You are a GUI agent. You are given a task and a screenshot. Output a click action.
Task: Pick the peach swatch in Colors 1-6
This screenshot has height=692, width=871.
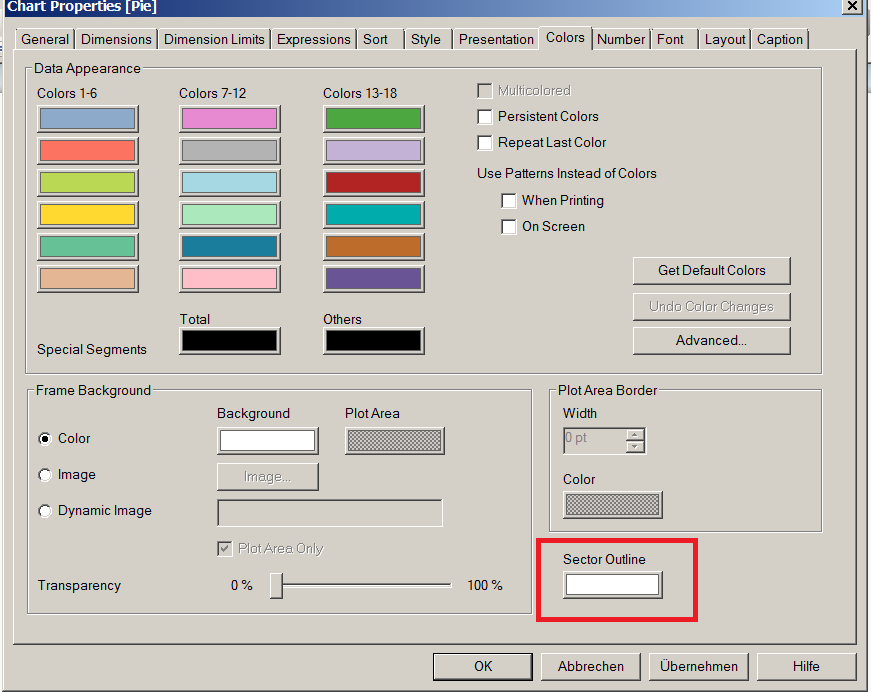[88, 279]
